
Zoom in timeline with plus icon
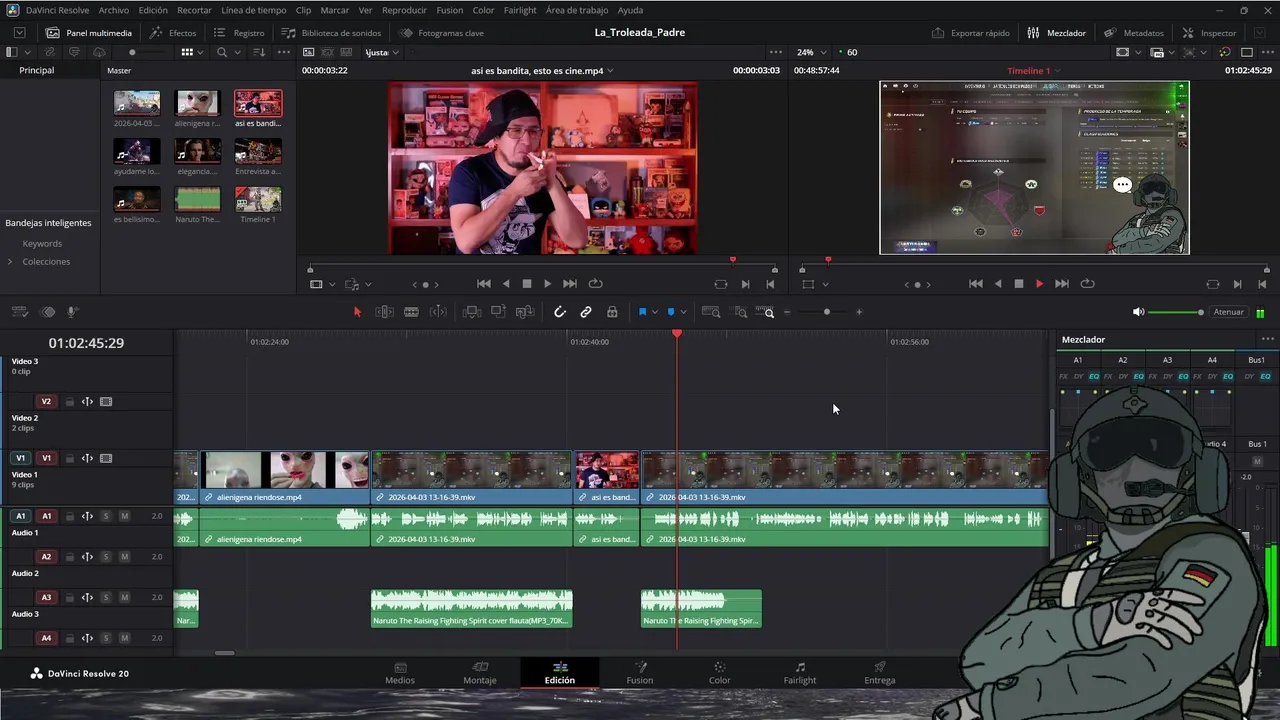click(859, 312)
